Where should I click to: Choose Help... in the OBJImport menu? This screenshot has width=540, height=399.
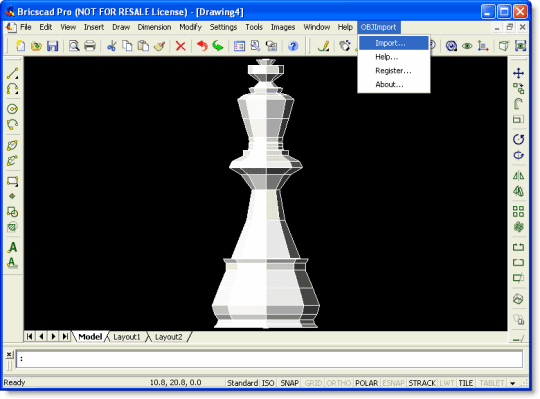point(394,57)
